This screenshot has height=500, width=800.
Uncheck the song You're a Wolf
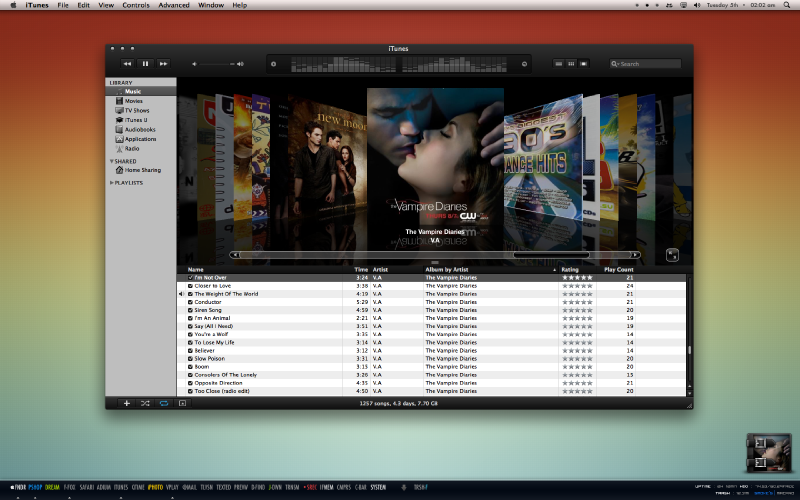pos(190,334)
